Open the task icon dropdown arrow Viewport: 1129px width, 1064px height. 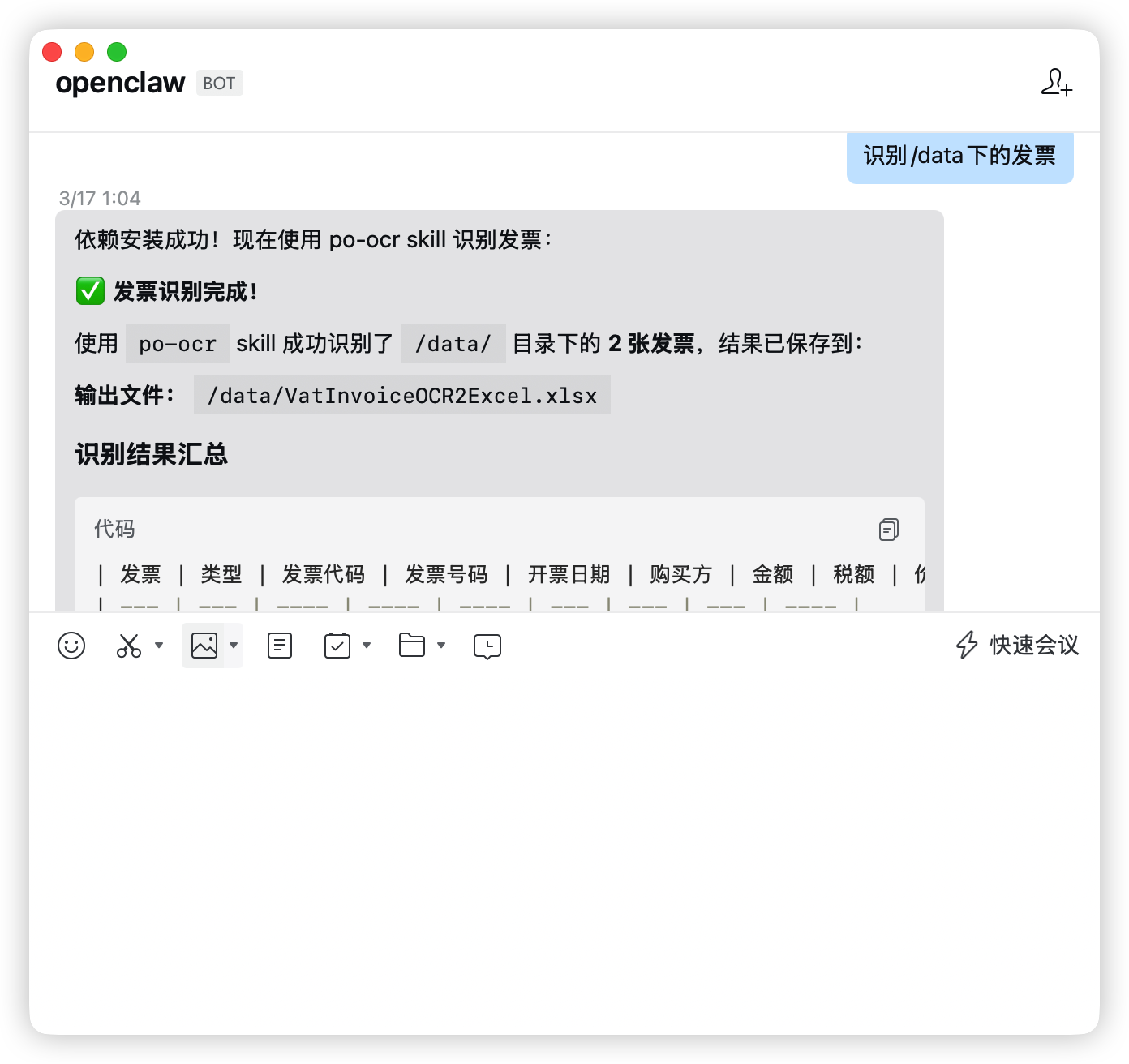tap(367, 646)
